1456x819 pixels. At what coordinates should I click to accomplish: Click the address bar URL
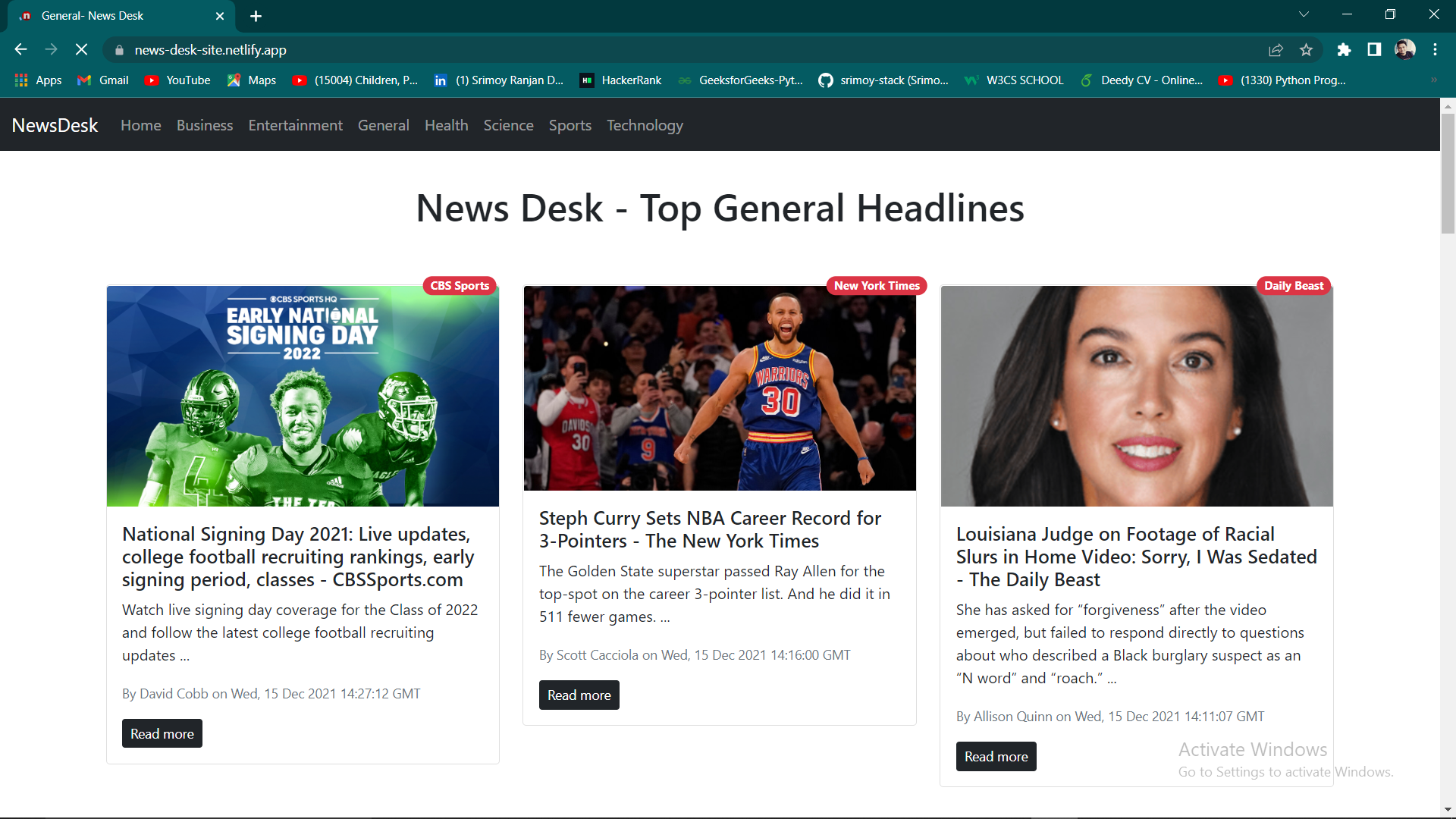coord(210,50)
